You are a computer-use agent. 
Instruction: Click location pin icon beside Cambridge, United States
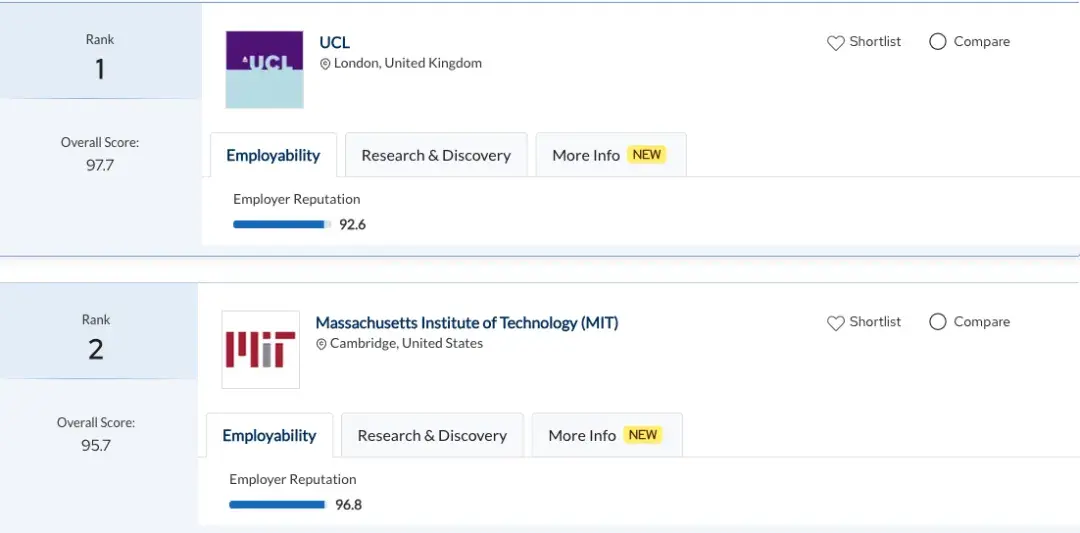321,344
